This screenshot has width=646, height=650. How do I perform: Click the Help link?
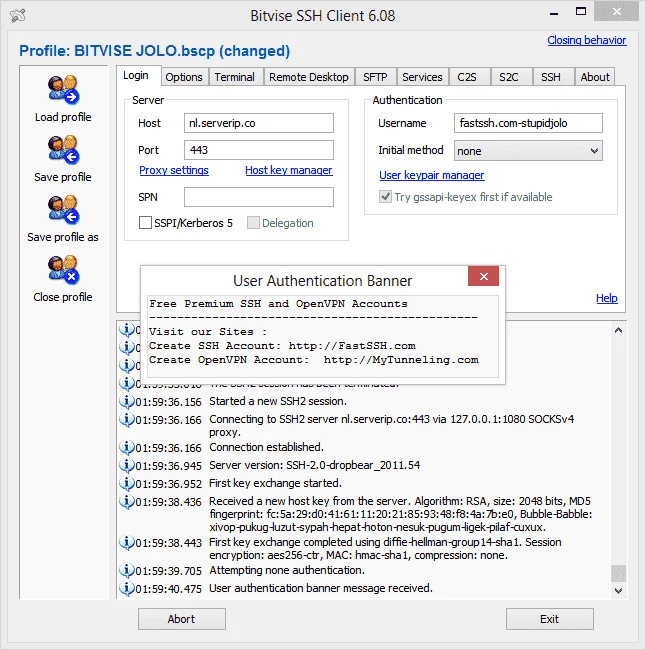tap(607, 298)
